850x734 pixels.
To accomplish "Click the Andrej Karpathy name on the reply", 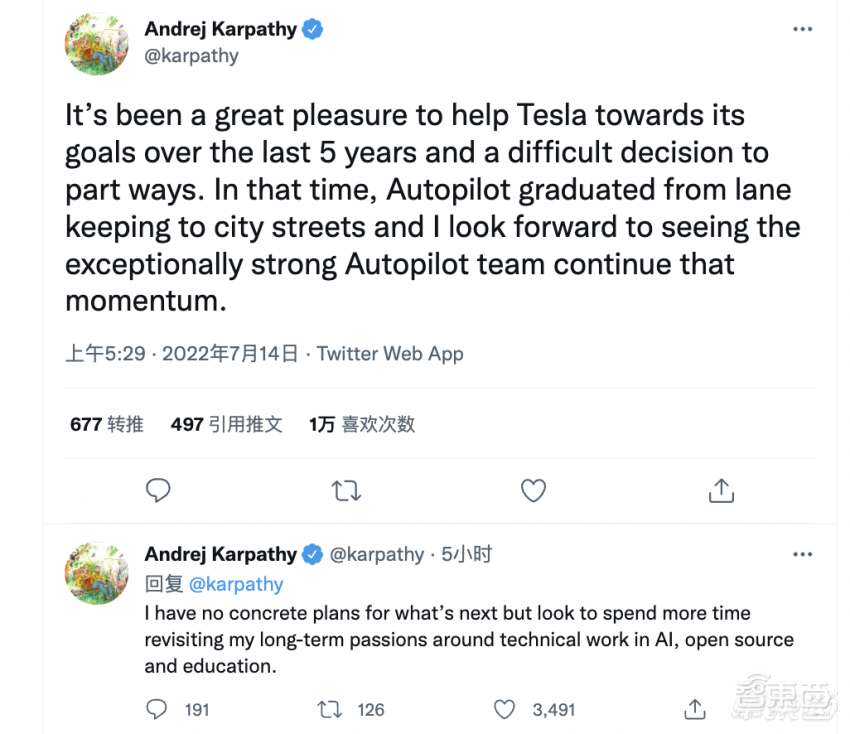I will pos(221,554).
